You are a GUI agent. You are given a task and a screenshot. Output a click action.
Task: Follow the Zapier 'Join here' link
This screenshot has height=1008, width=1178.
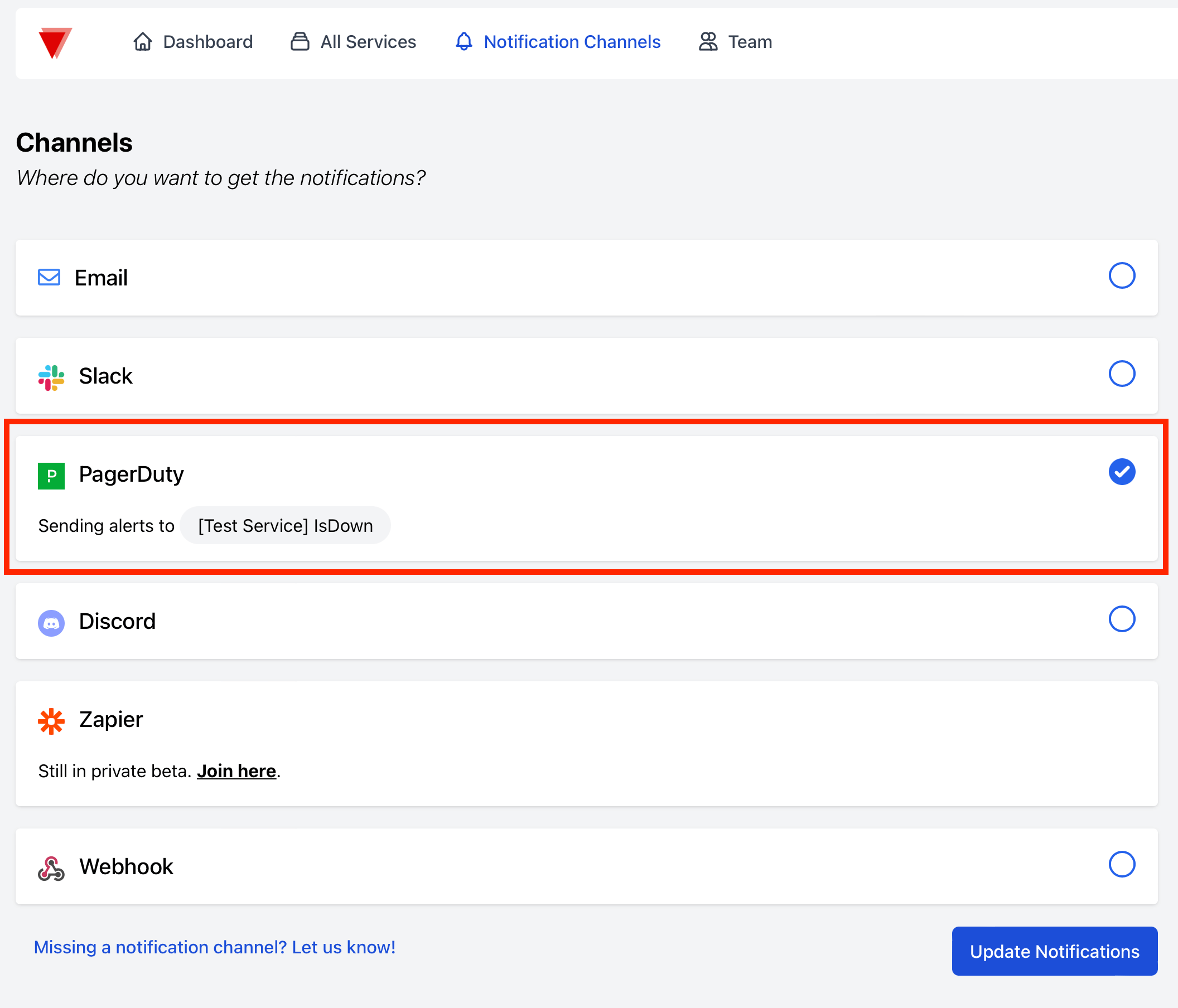coord(236,771)
